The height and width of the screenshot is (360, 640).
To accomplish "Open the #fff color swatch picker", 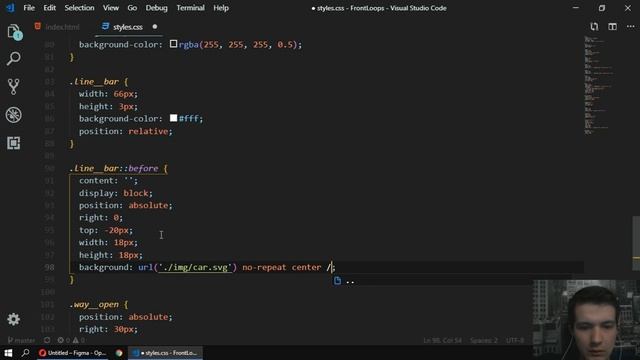I will coord(173,118).
